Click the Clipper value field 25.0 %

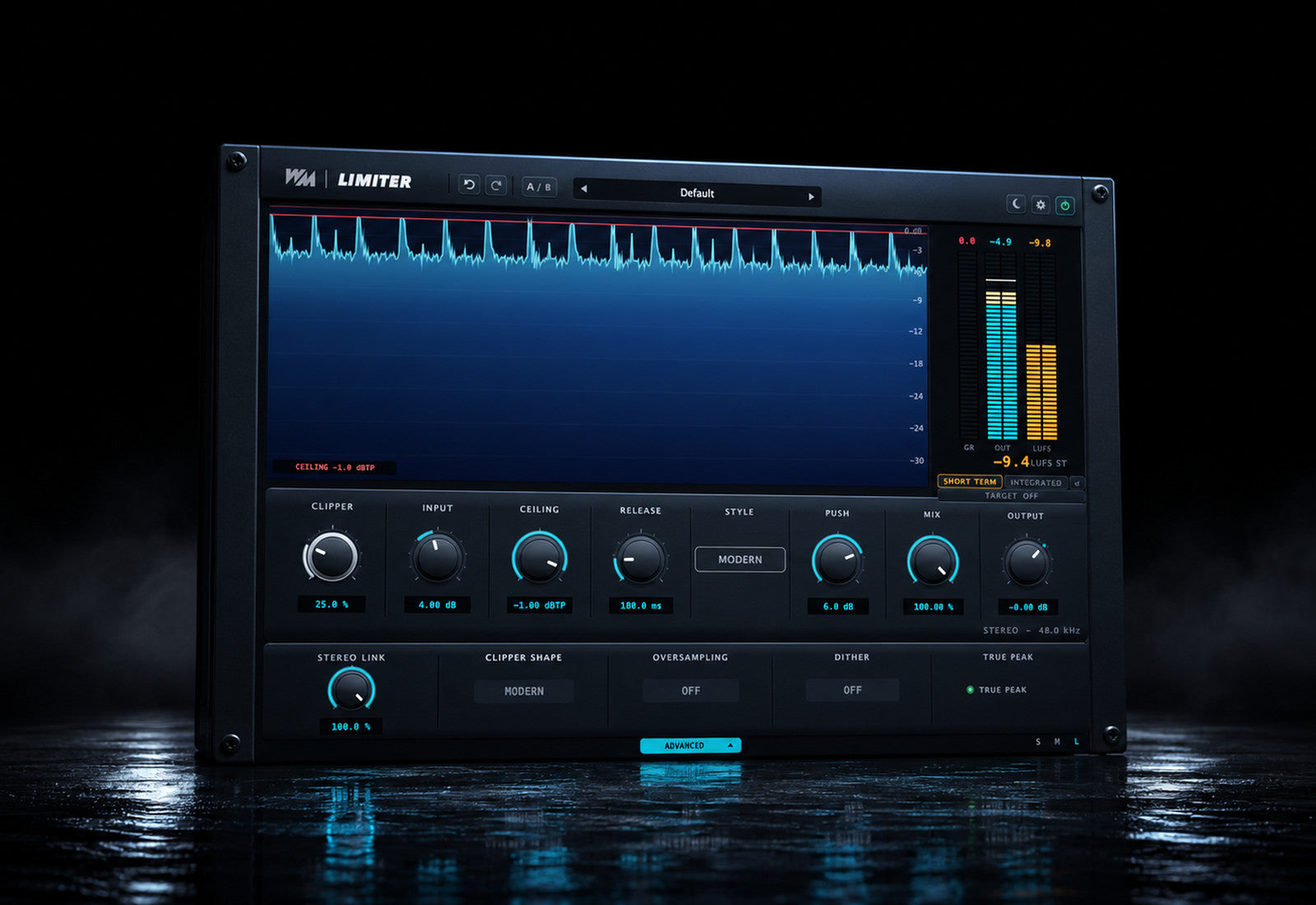[x=331, y=604]
